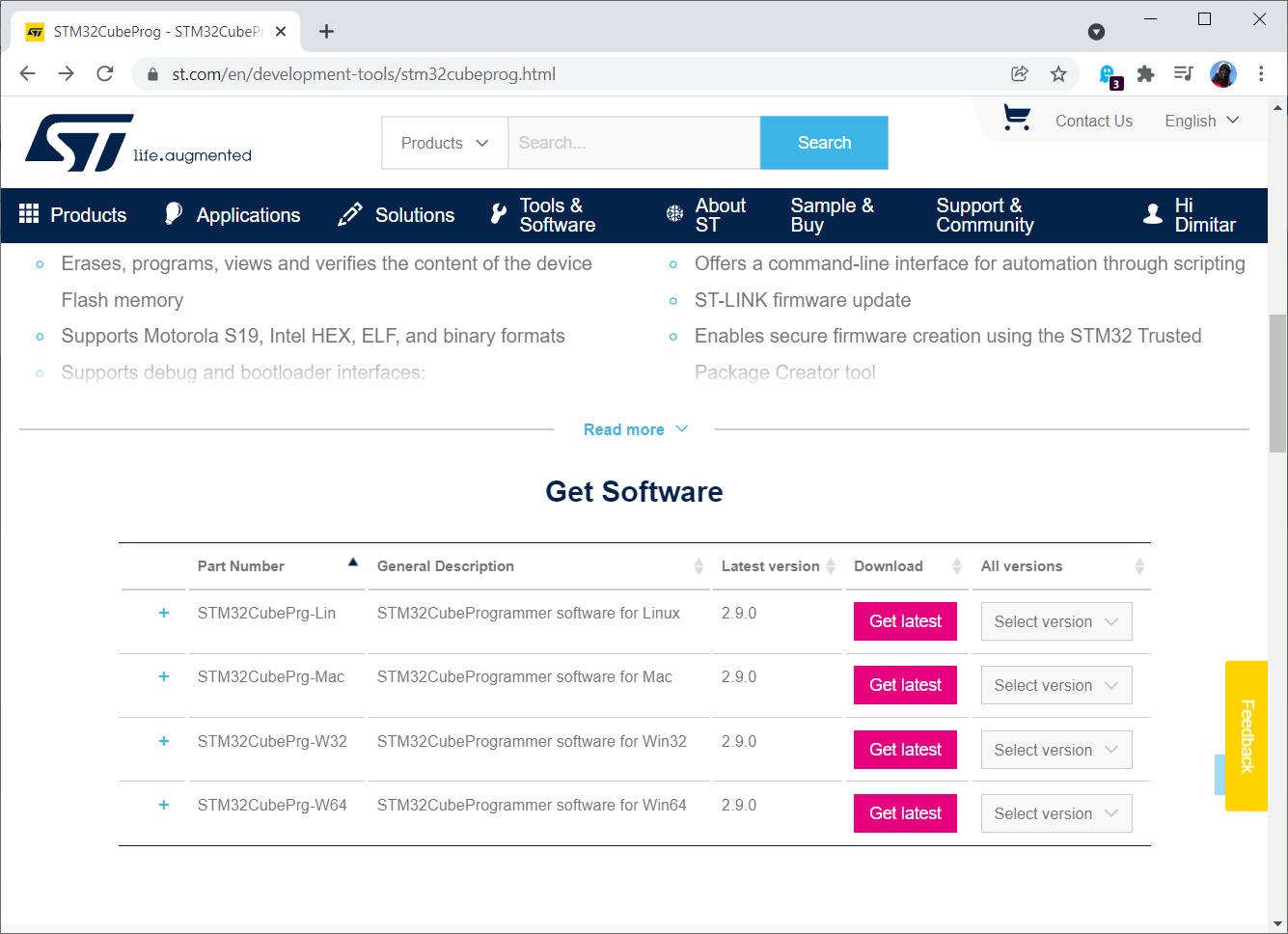The height and width of the screenshot is (934, 1288).
Task: Open Chrome three-dot menu
Action: point(1261,73)
